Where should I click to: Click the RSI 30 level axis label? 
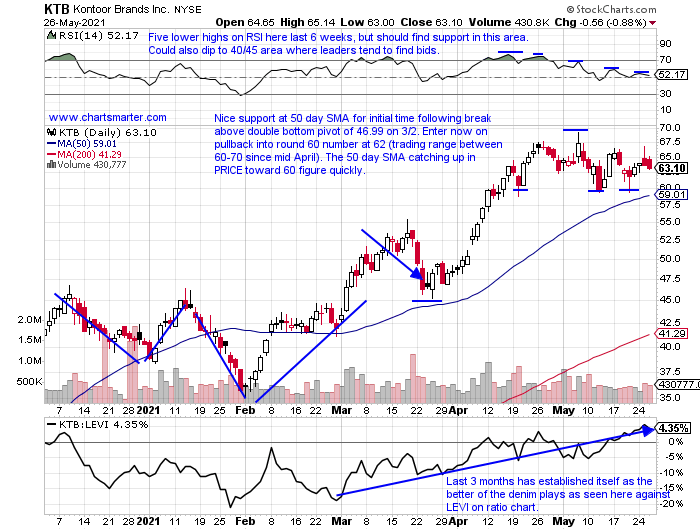(665, 93)
